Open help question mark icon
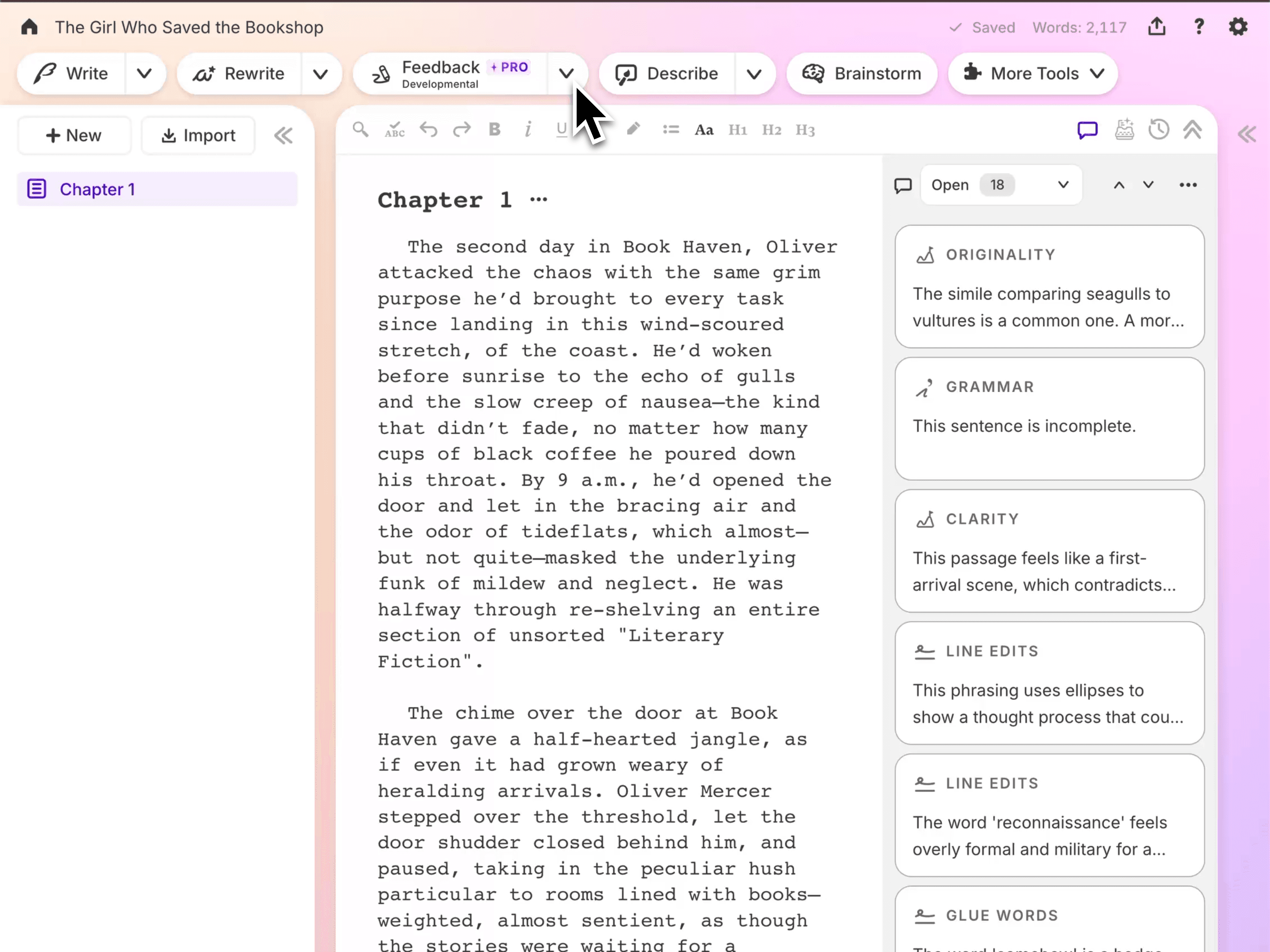Image resolution: width=1270 pixels, height=952 pixels. (1199, 26)
